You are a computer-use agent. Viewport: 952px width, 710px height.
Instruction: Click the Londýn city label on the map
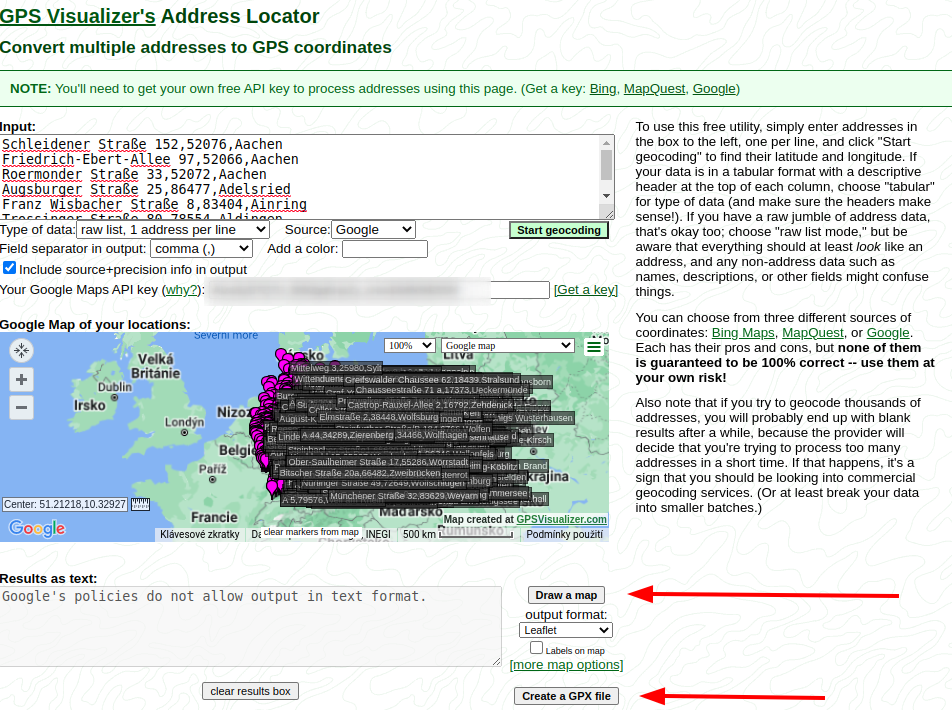tap(184, 422)
